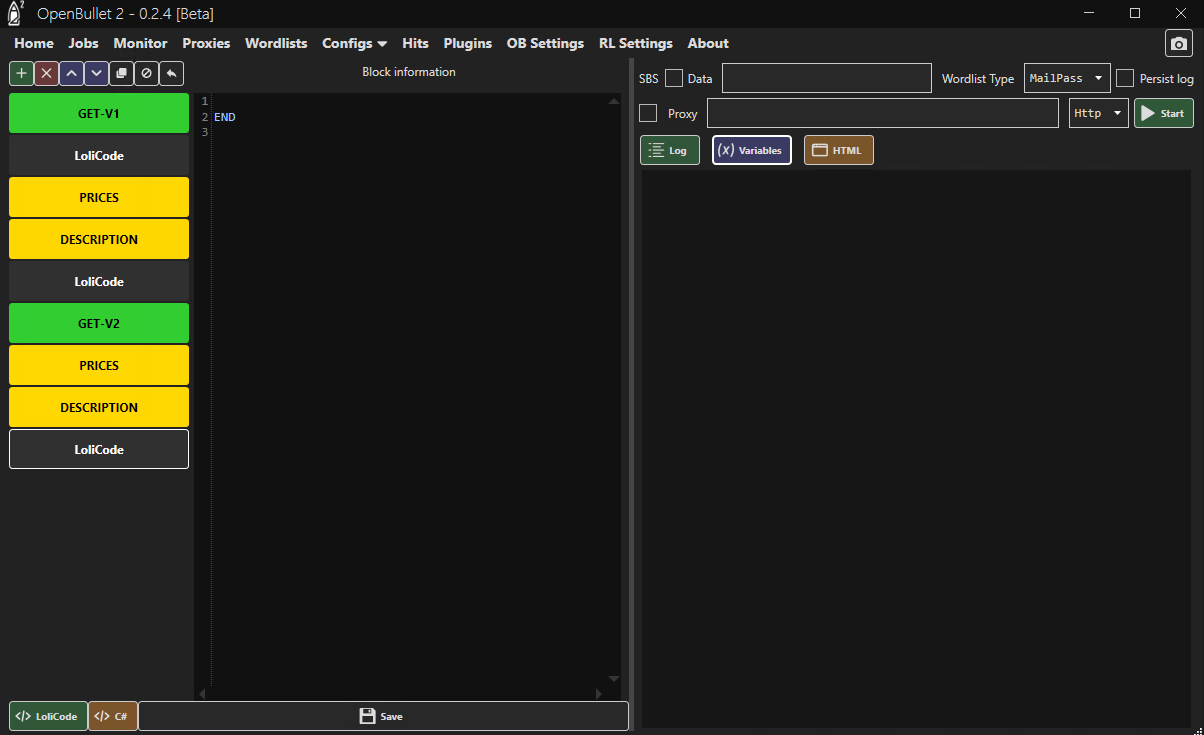Click the Data input field

827,78
